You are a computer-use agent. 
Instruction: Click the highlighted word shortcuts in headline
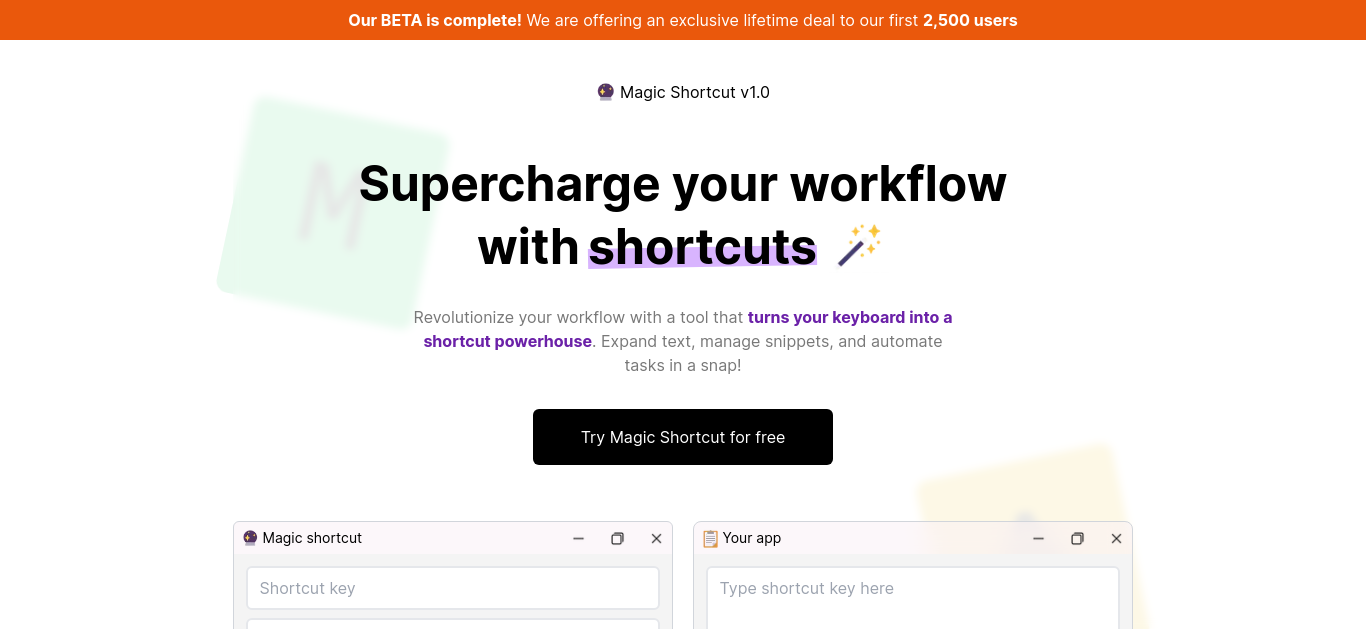[702, 246]
